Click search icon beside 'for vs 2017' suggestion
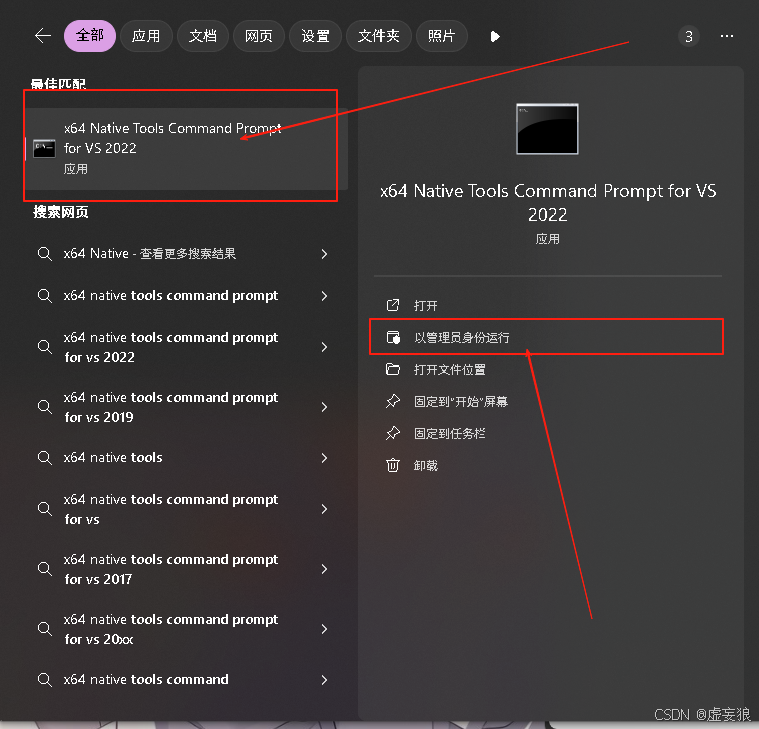Screen dimensions: 759x729 coord(45,569)
